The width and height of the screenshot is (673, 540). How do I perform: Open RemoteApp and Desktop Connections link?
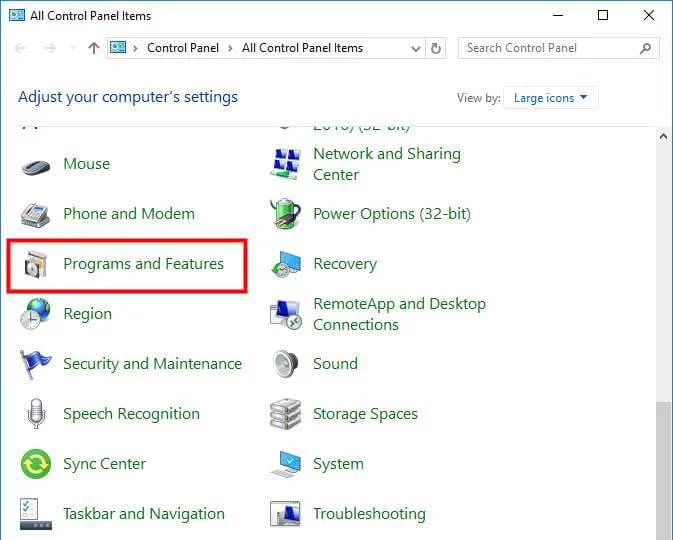400,314
